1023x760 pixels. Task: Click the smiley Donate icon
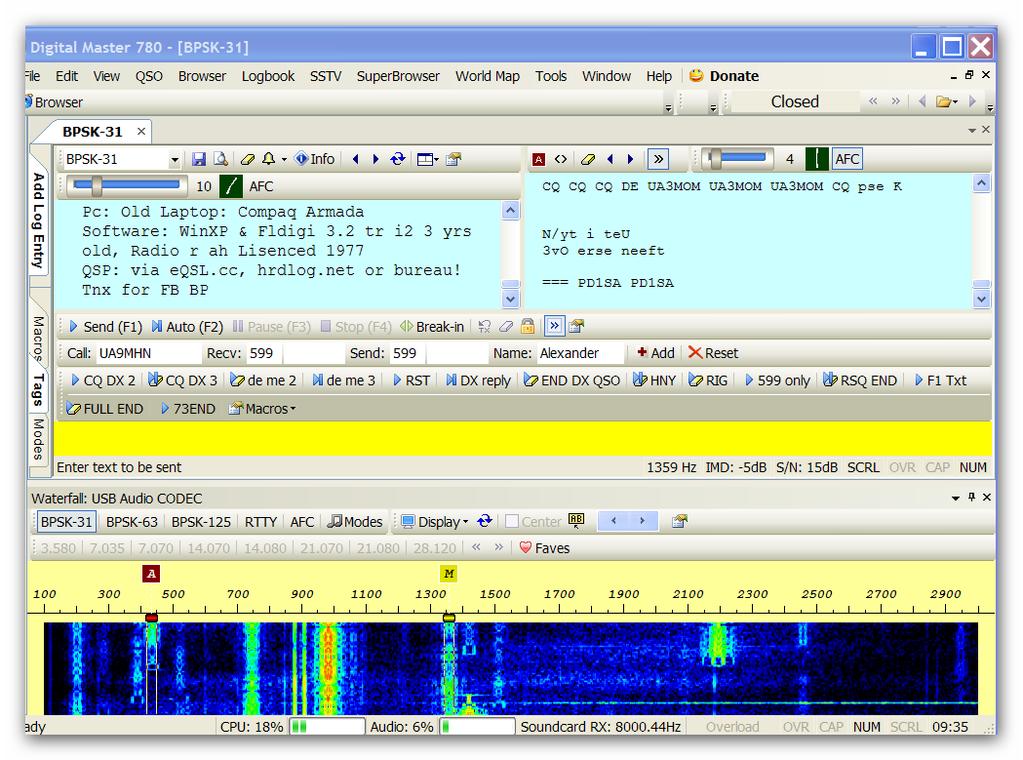click(696, 76)
